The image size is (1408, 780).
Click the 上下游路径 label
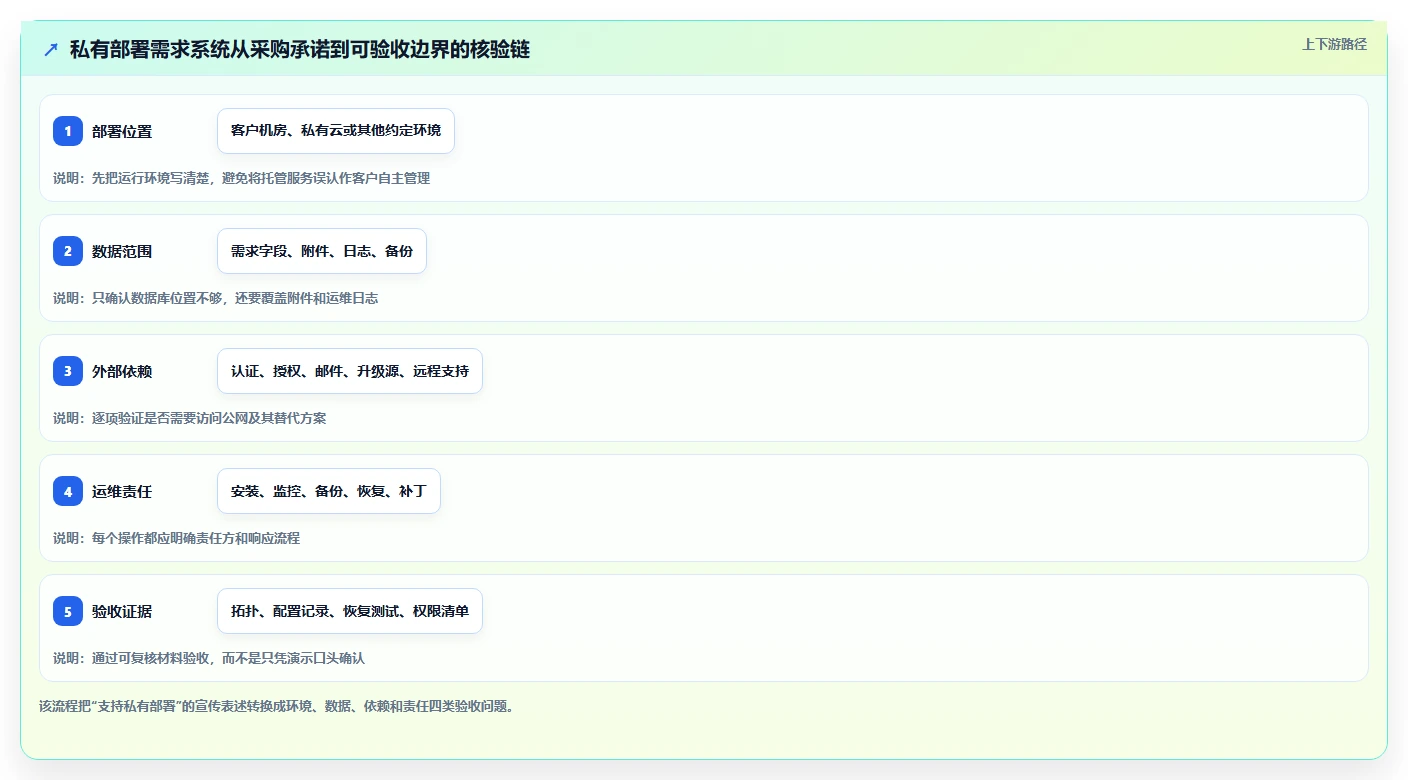point(1334,44)
